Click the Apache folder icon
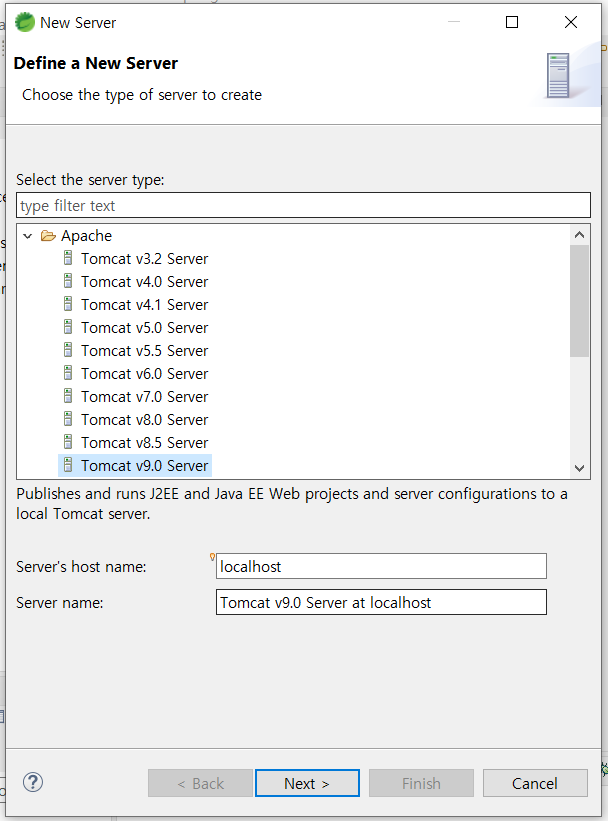The image size is (608, 821). point(48,236)
